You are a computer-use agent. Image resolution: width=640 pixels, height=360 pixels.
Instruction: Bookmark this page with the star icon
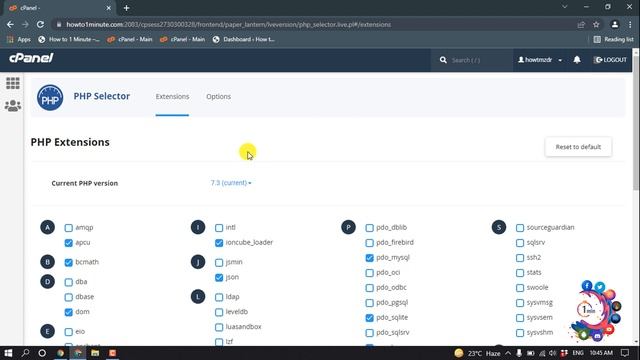pyautogui.click(x=596, y=24)
